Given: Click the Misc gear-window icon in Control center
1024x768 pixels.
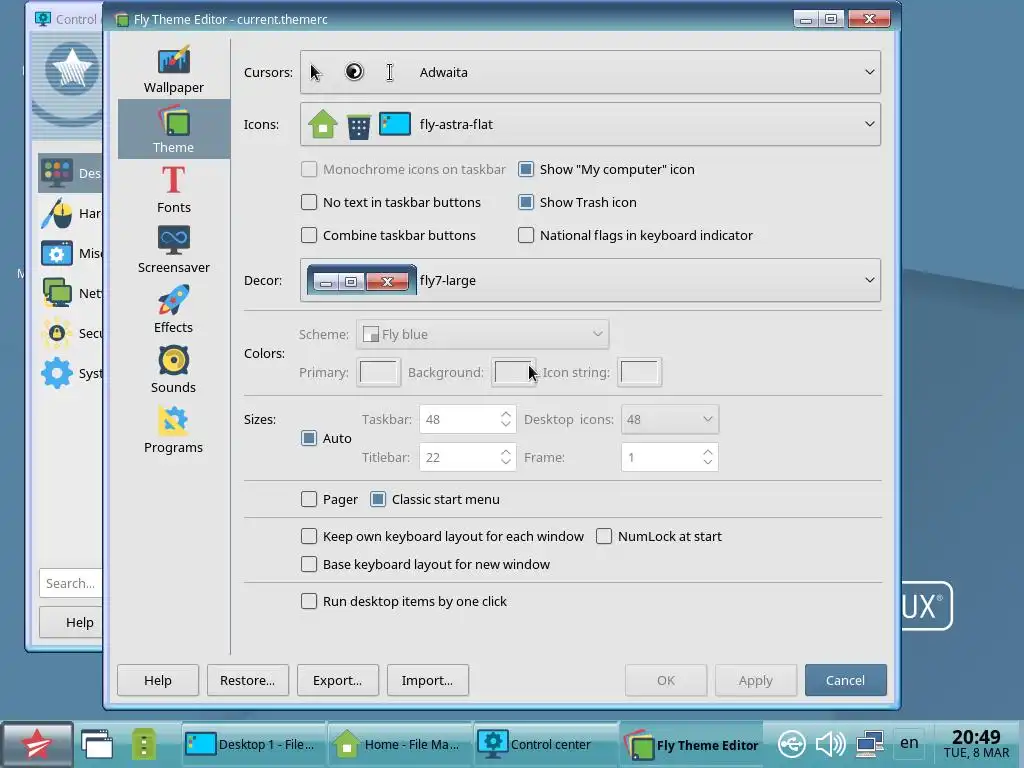Looking at the screenshot, I should click(57, 253).
